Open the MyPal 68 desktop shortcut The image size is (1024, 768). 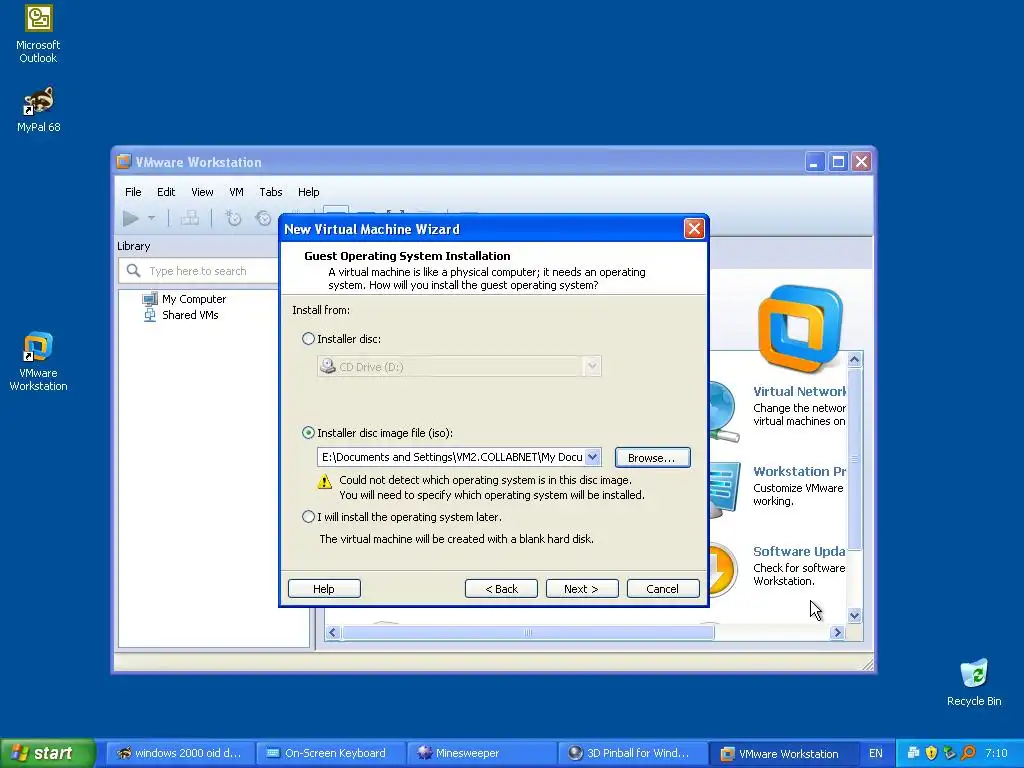point(38,109)
